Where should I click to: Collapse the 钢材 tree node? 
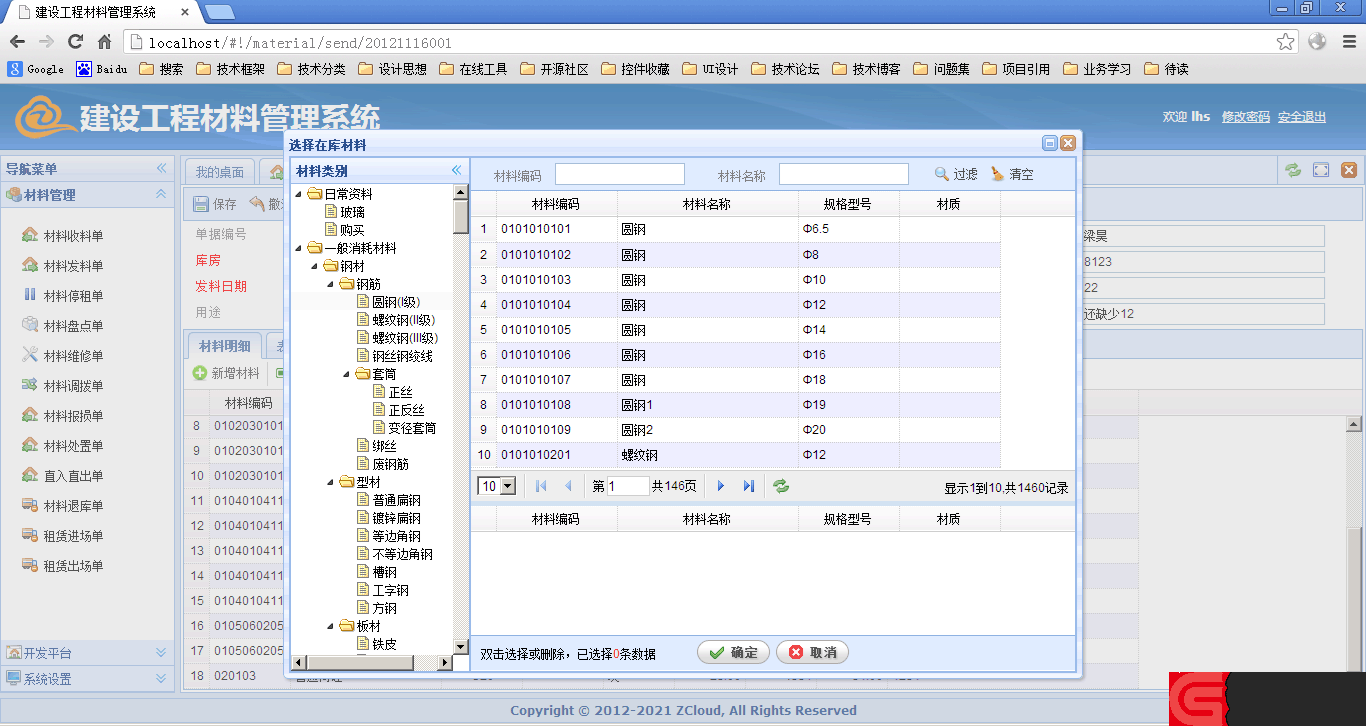(x=315, y=266)
